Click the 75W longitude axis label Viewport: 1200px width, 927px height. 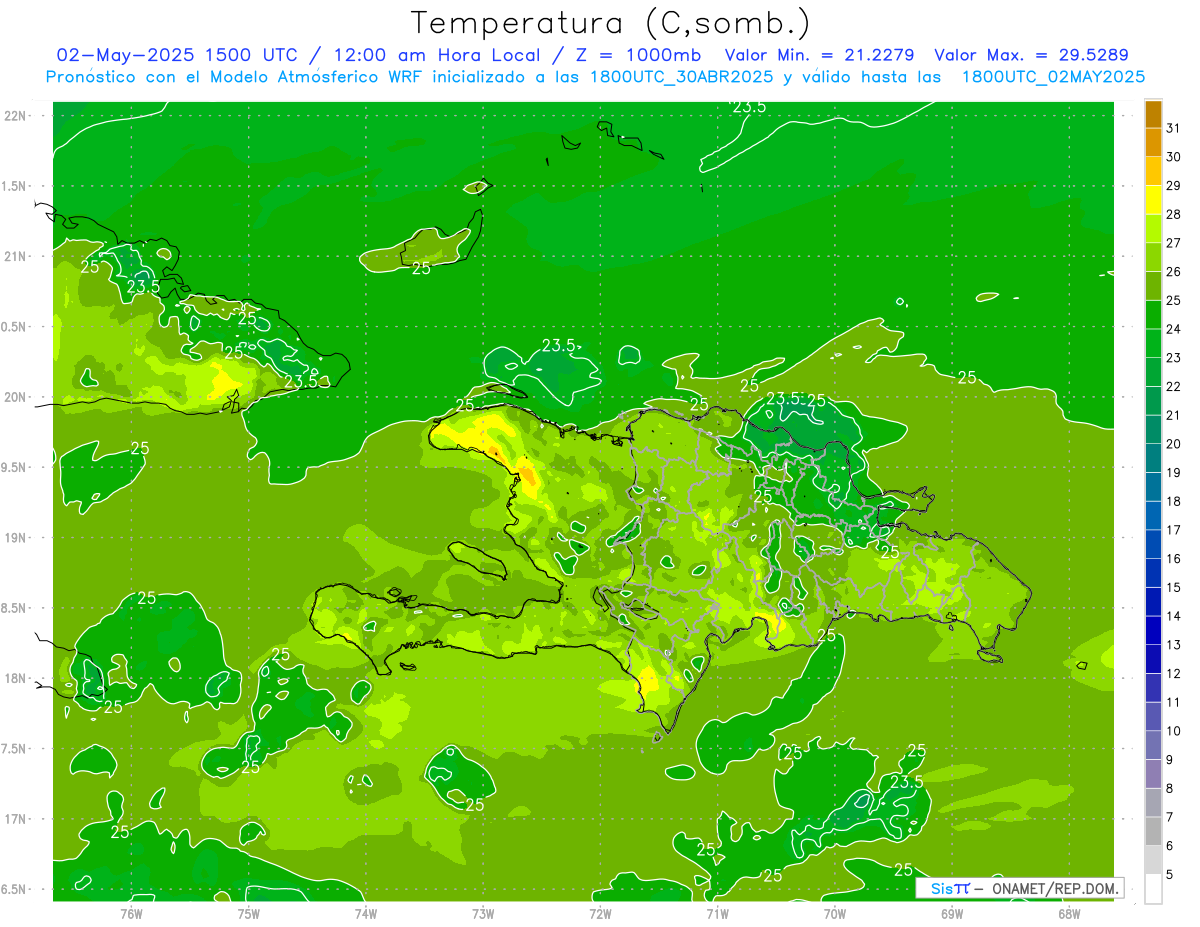[x=249, y=914]
